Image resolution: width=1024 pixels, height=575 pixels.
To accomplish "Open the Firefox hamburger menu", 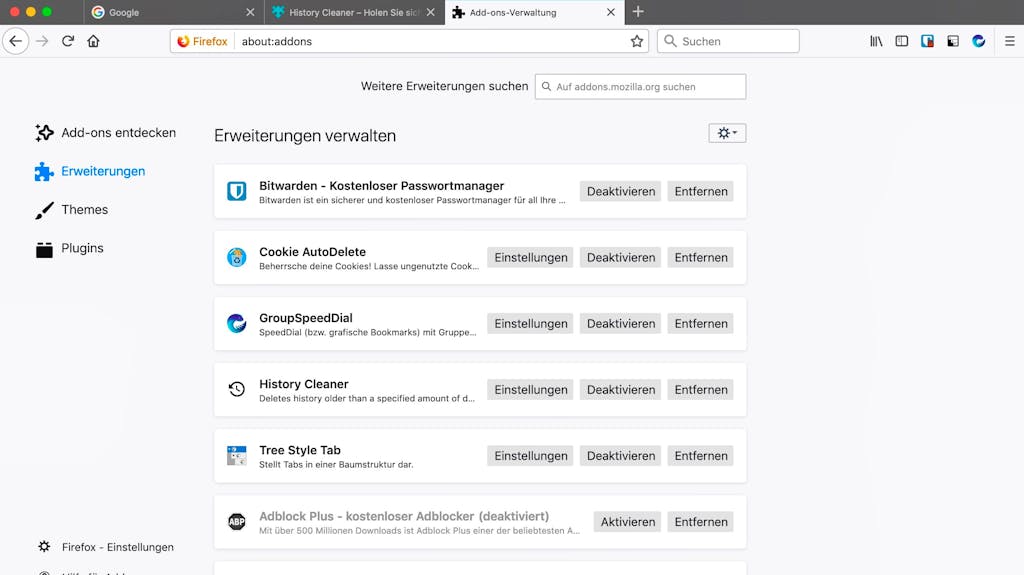I will coord(1010,41).
